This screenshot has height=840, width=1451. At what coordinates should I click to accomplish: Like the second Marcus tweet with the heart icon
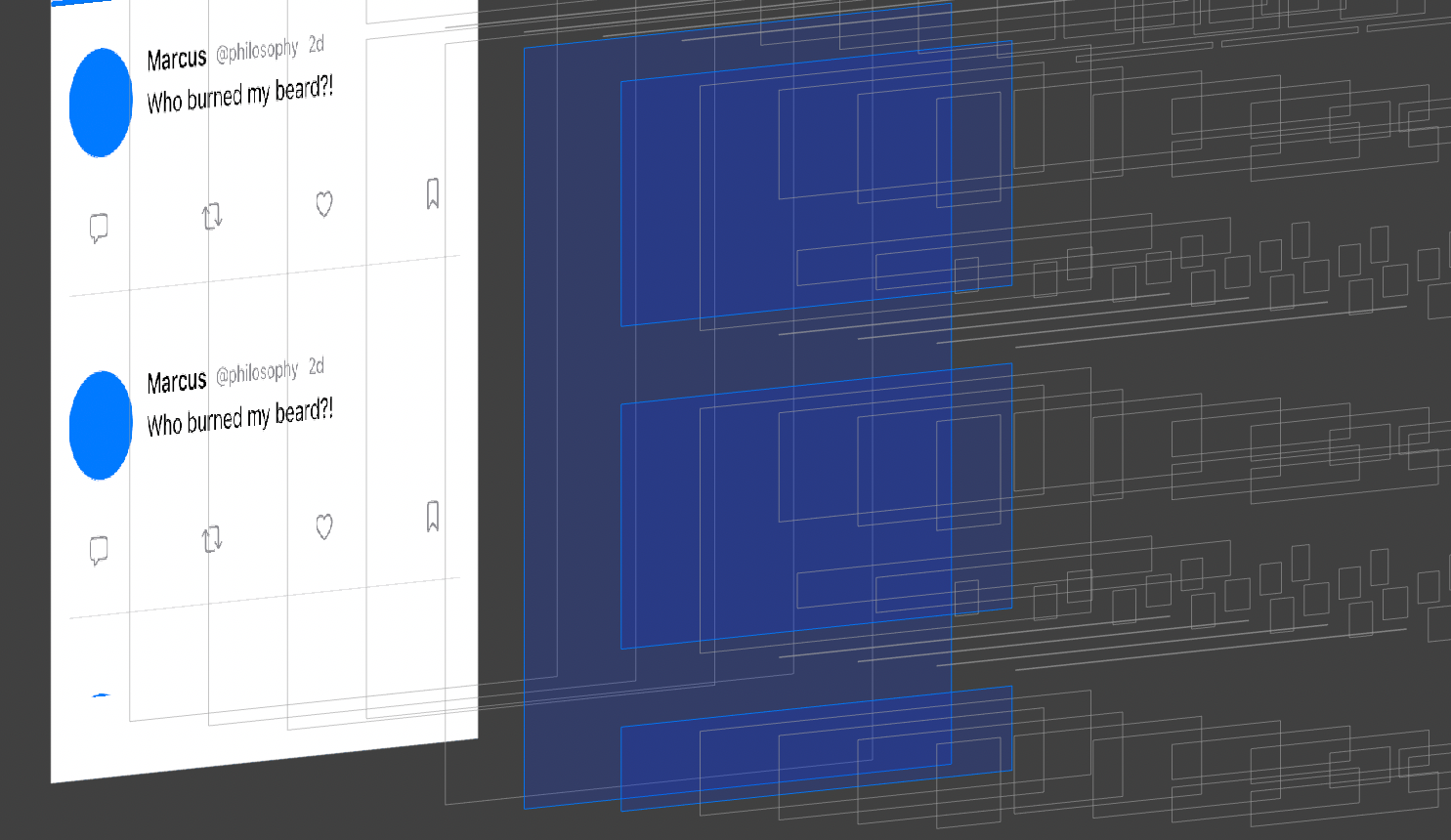[324, 526]
